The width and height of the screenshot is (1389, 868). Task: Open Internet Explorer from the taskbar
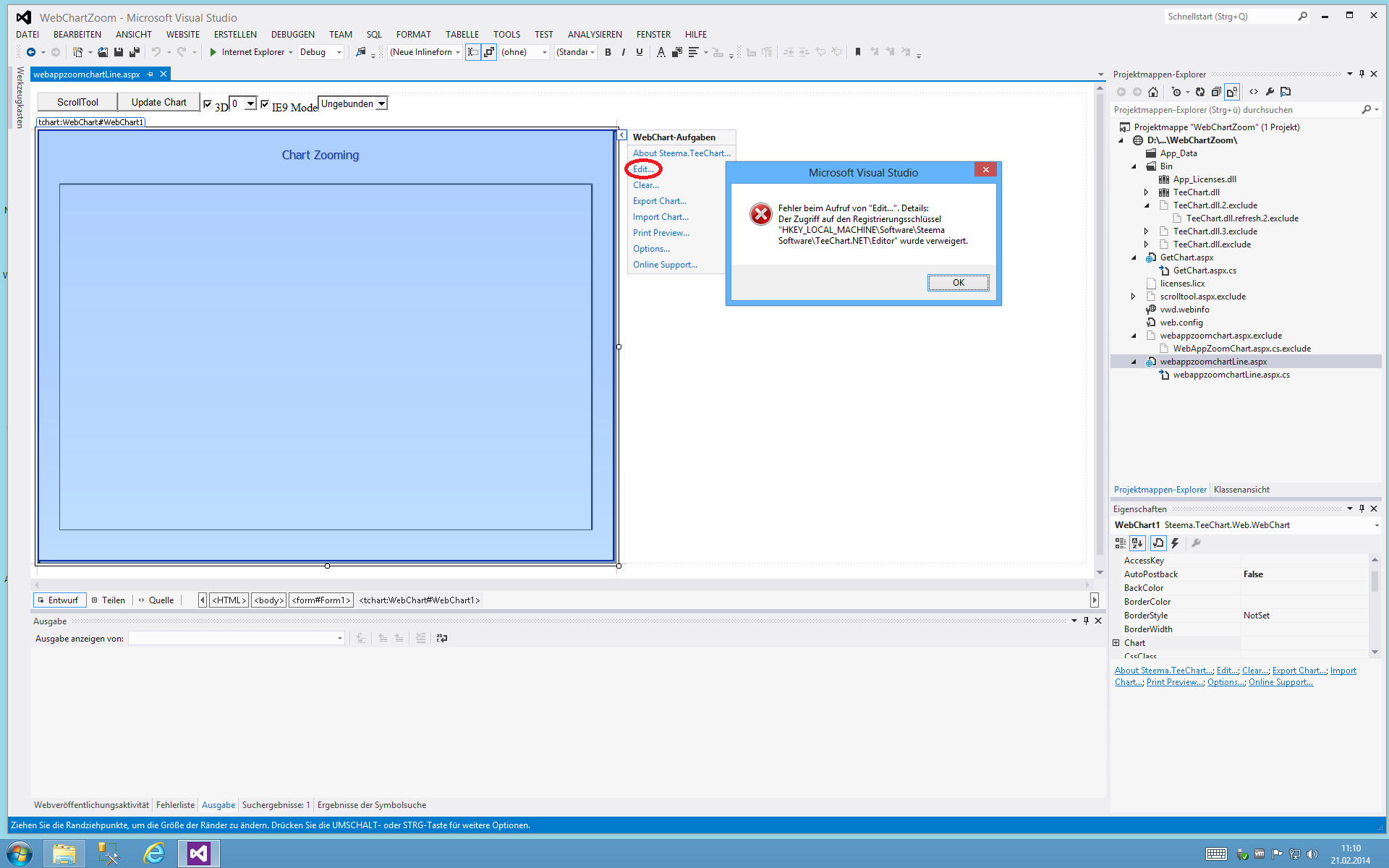154,854
